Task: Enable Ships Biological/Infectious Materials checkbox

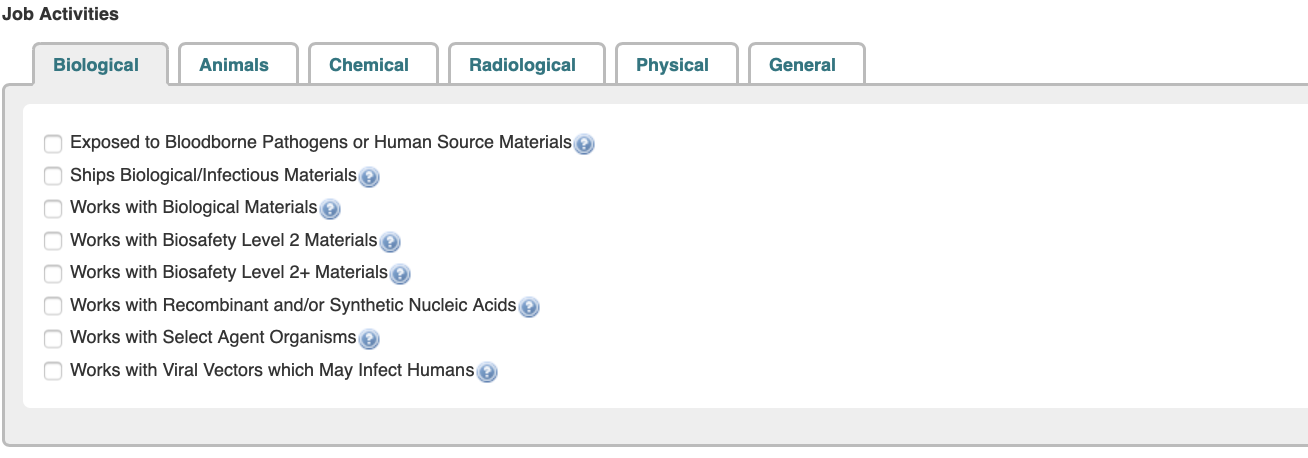Action: click(x=53, y=176)
